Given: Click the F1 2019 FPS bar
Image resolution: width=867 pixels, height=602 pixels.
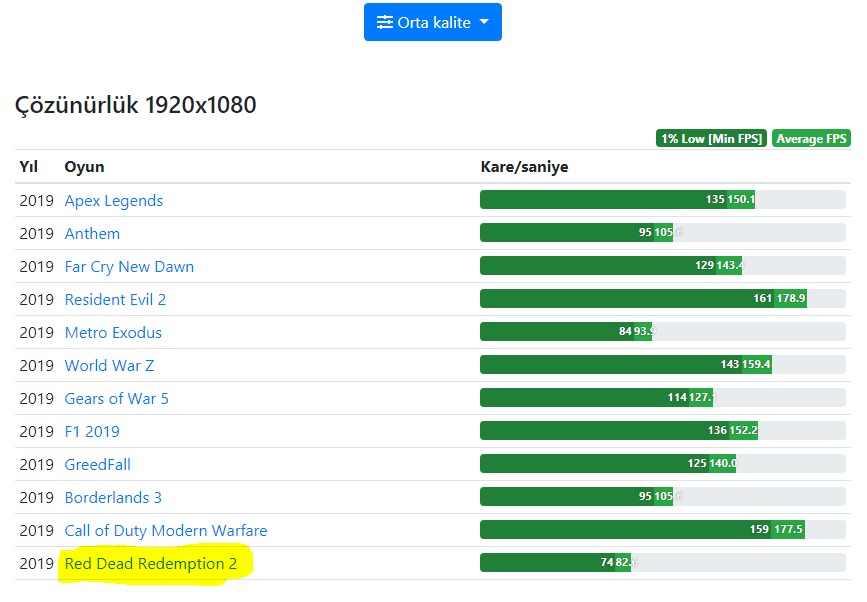Looking at the screenshot, I should tap(662, 431).
